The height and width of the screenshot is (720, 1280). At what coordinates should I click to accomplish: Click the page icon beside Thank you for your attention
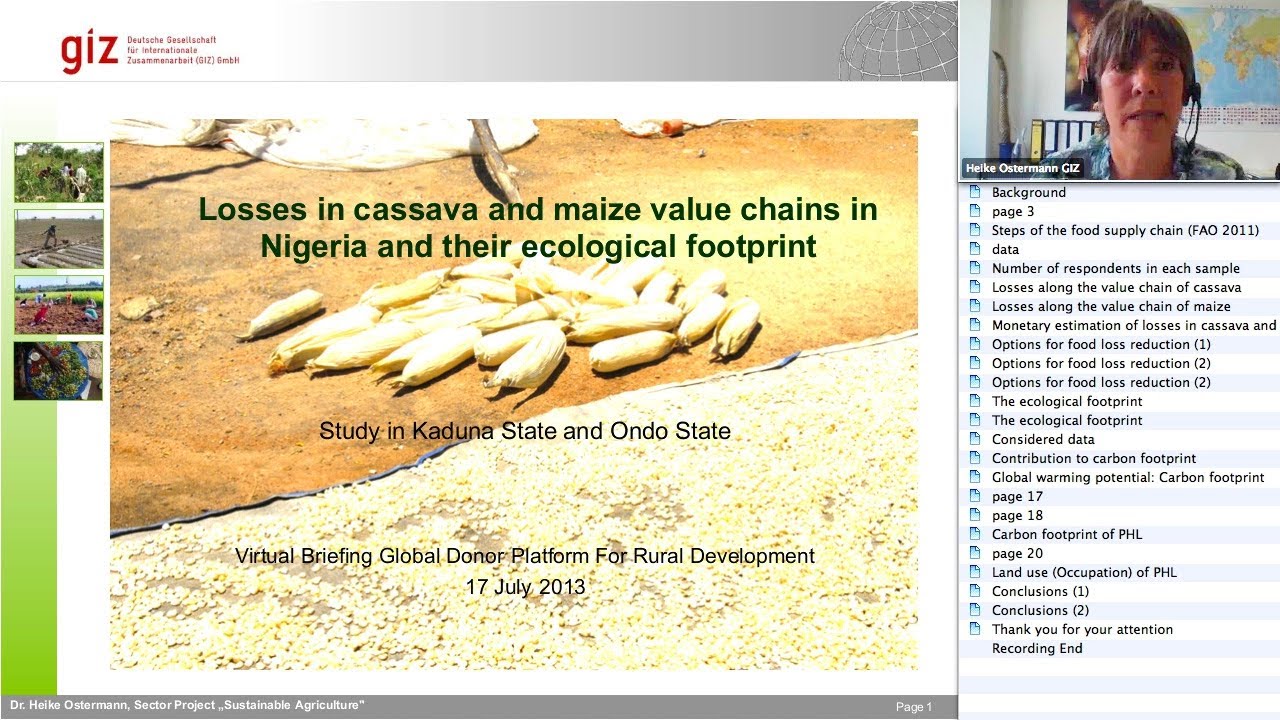(x=975, y=629)
